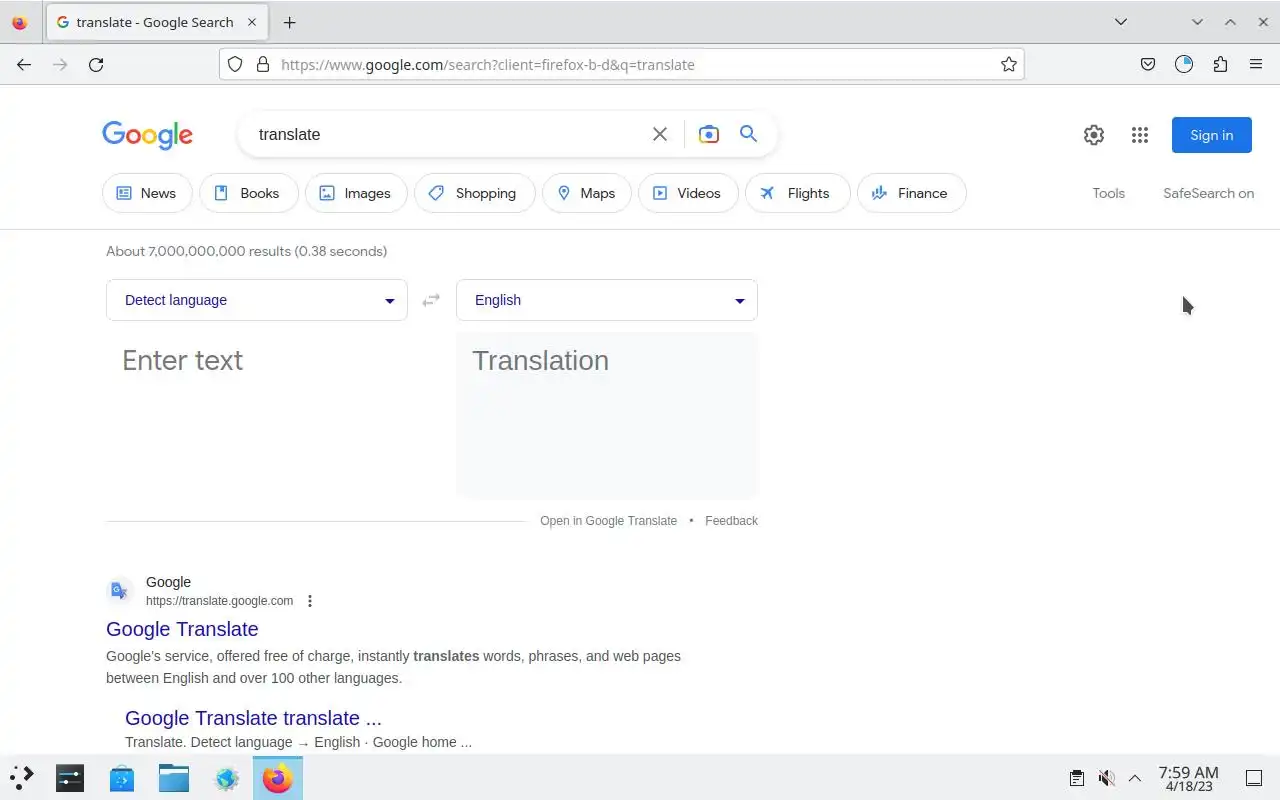The width and height of the screenshot is (1280, 800).
Task: Expand hidden system tray icons
Action: click(1135, 778)
